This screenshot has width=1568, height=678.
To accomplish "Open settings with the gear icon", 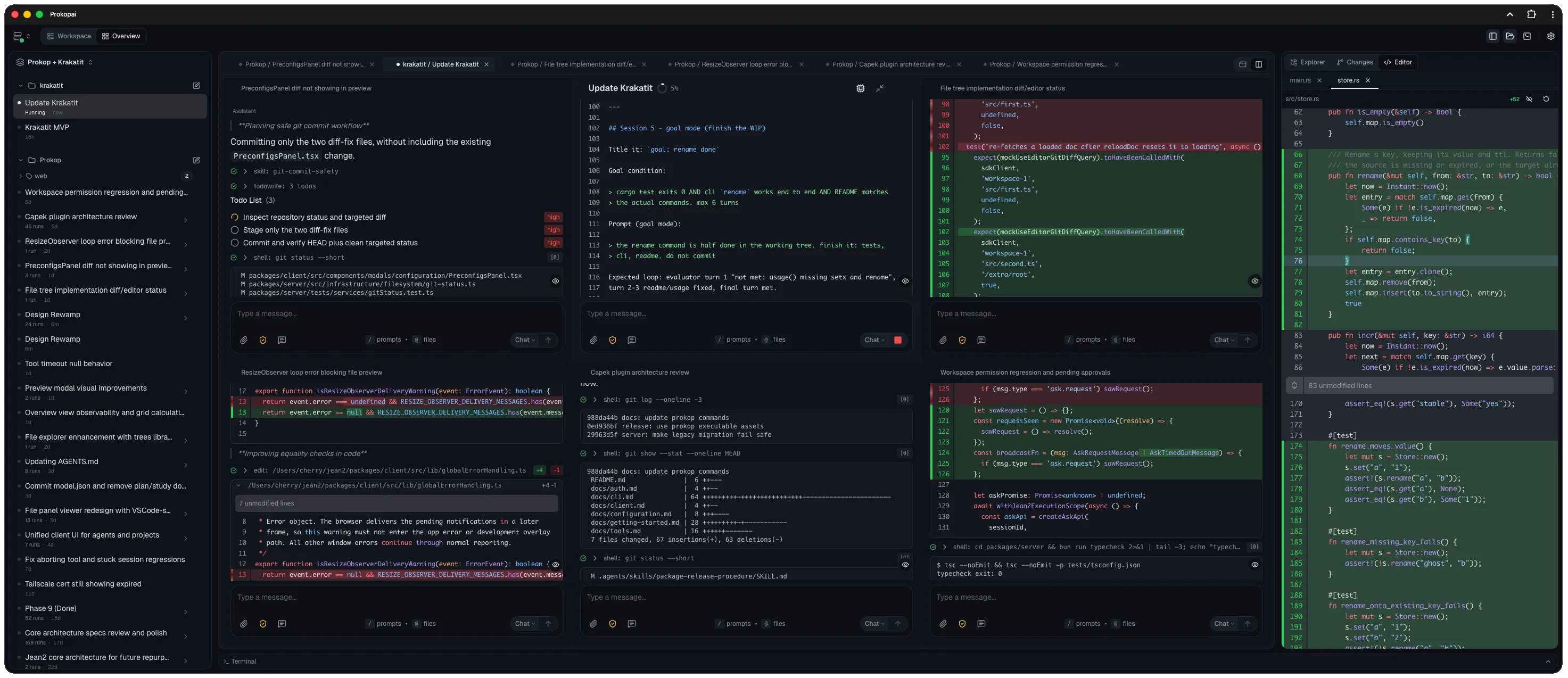I will point(1551,37).
